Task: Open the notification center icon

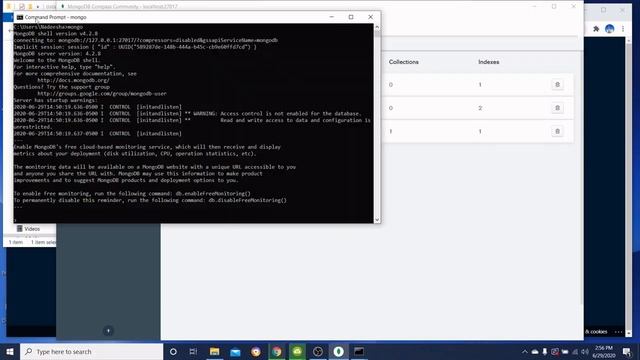Action: 627,351
